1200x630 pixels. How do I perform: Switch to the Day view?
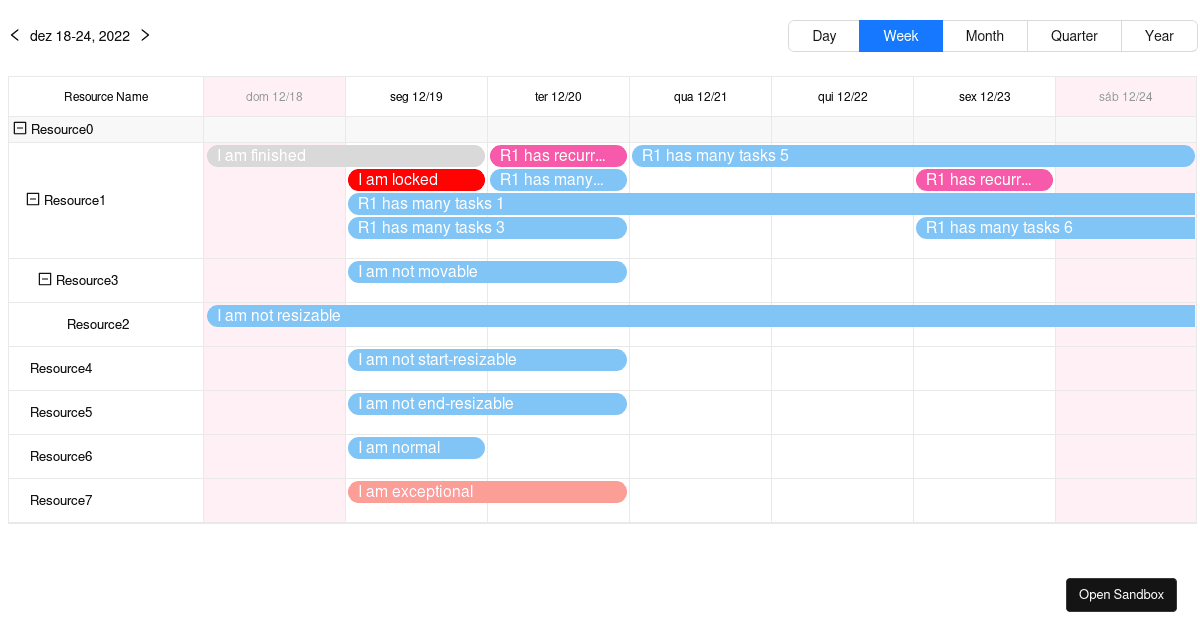824,36
